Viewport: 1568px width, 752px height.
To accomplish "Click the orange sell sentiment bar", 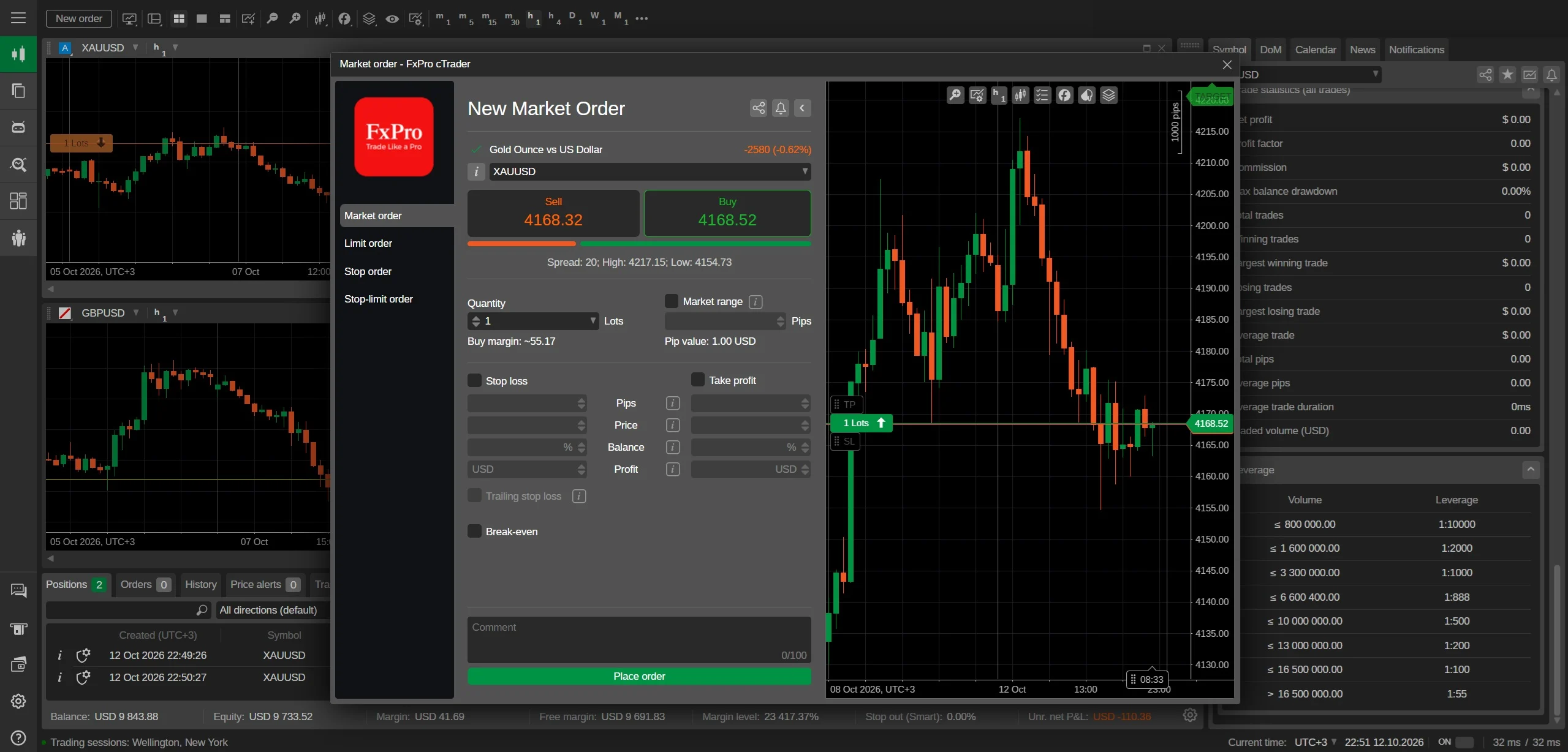I will pyautogui.click(x=521, y=244).
